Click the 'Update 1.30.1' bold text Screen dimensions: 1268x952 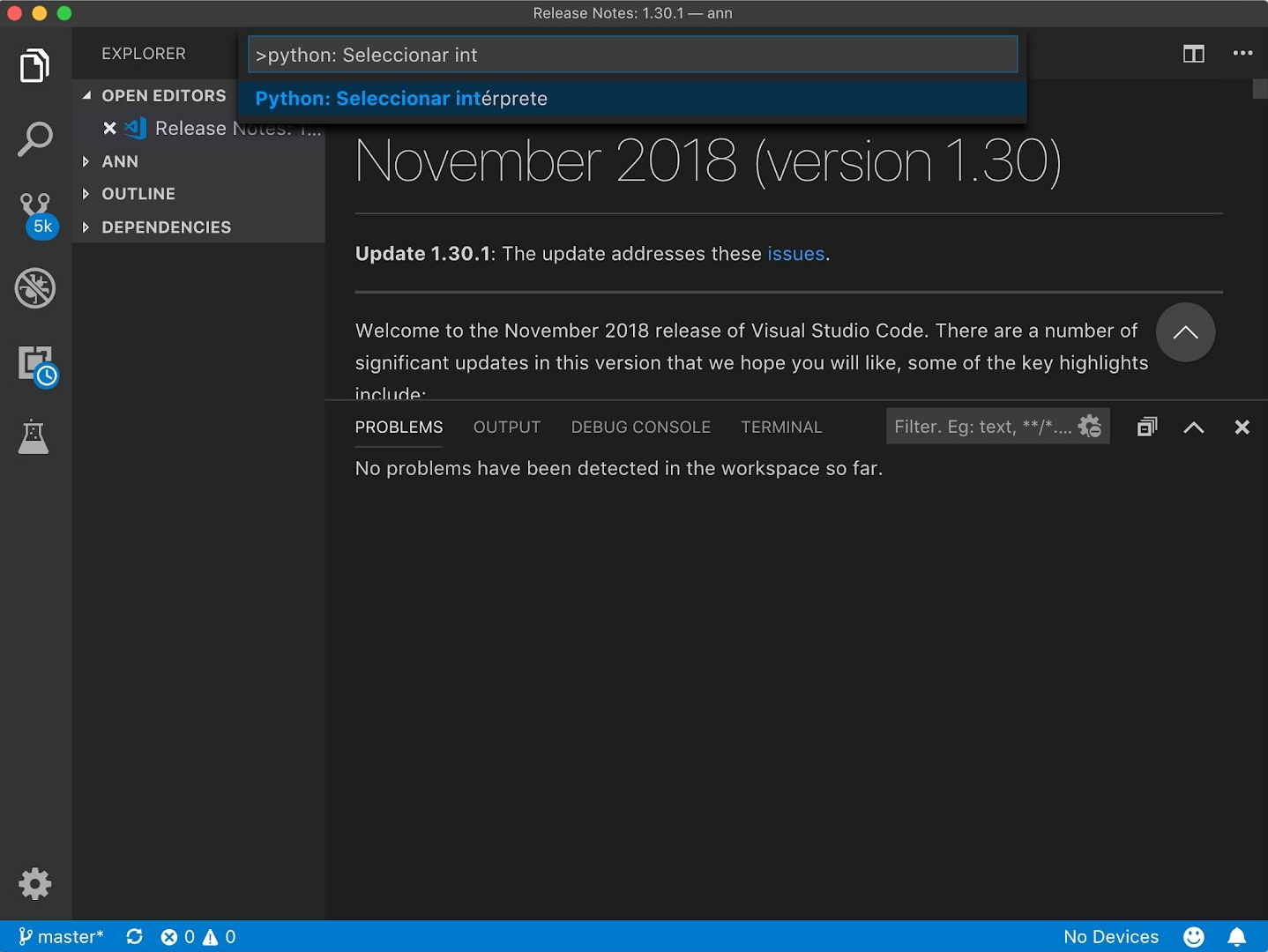422,254
